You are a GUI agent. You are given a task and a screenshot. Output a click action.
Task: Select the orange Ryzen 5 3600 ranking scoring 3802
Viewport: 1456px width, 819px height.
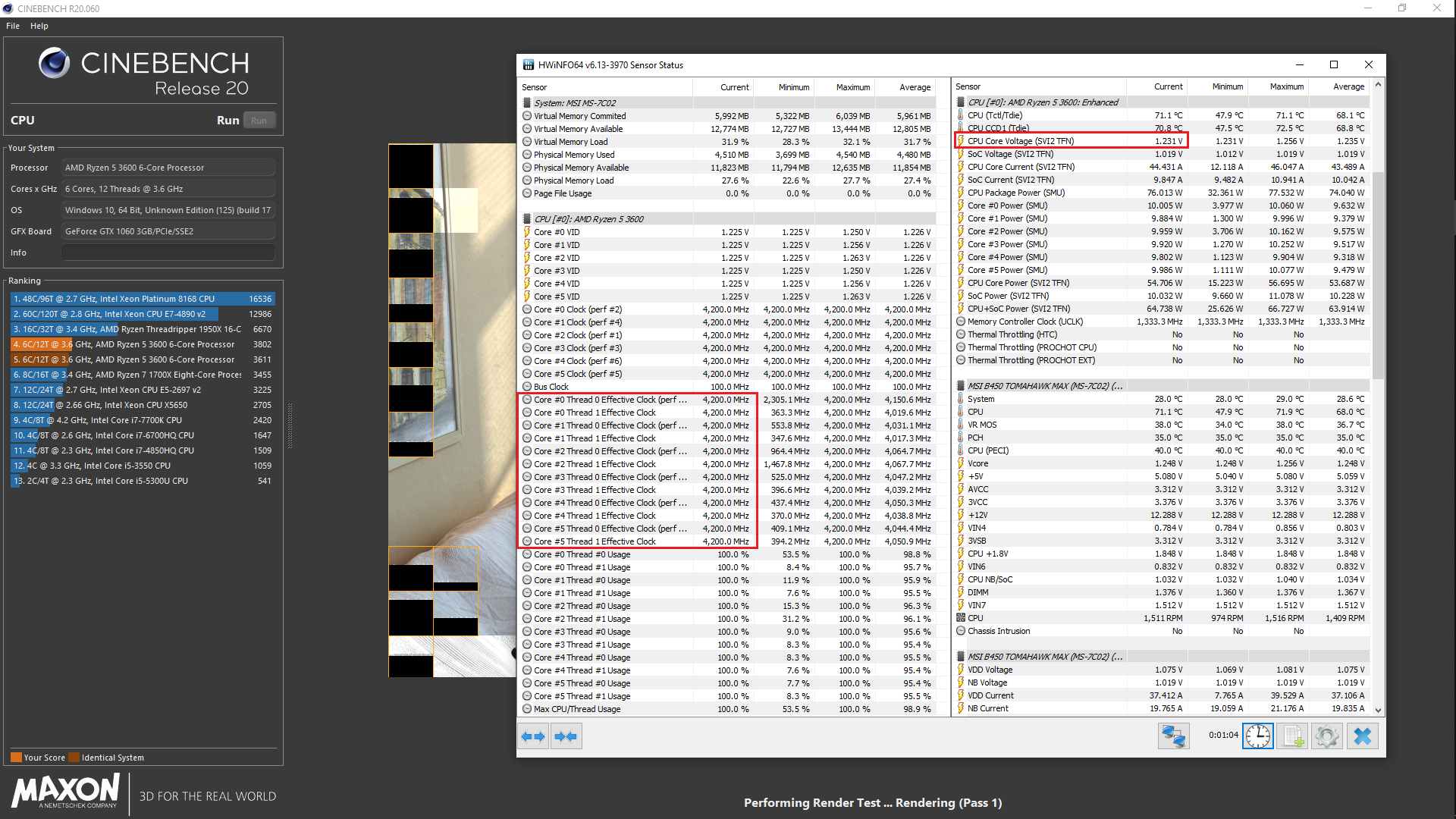143,344
